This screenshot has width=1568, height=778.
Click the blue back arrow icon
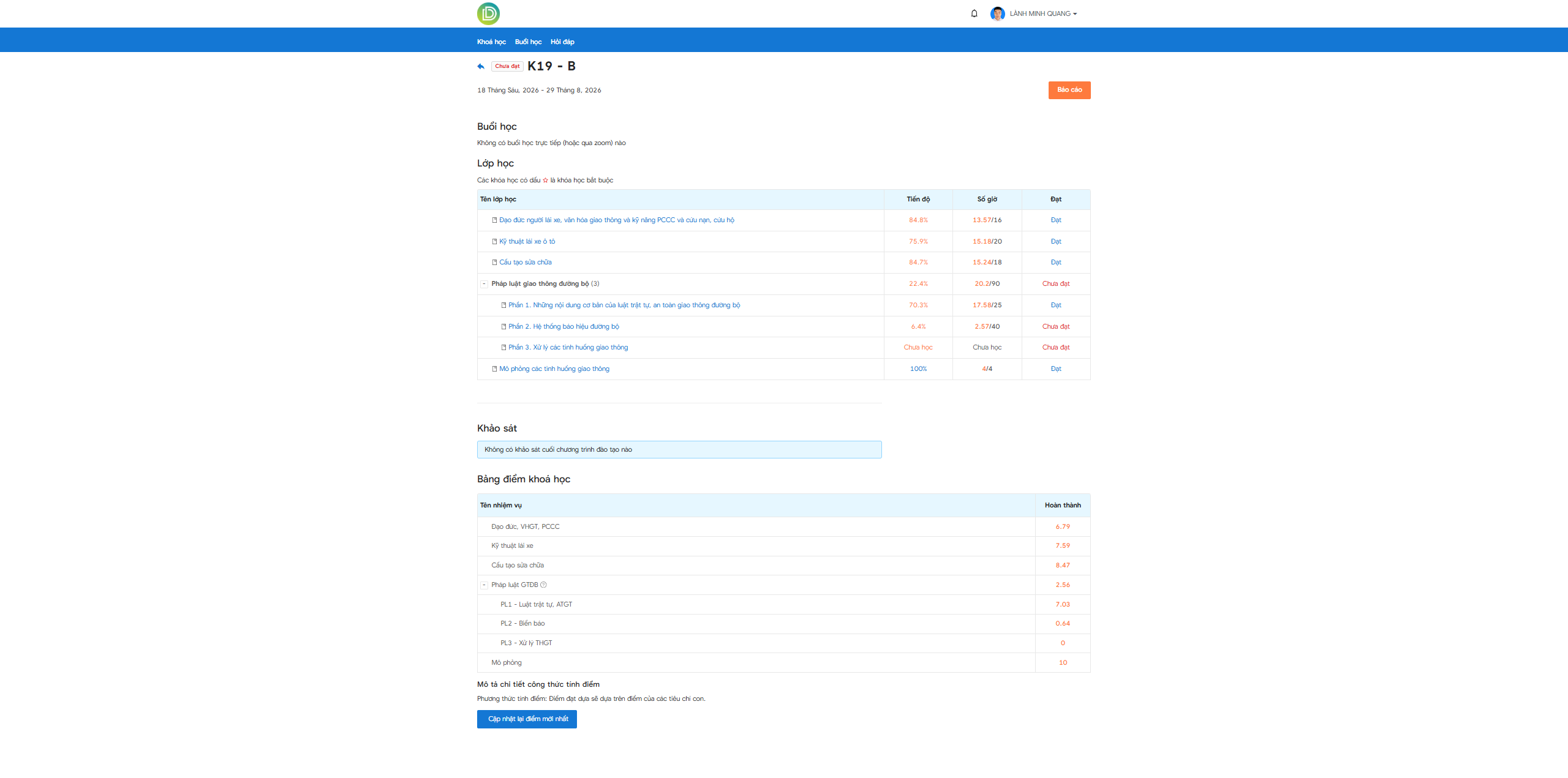coord(481,66)
